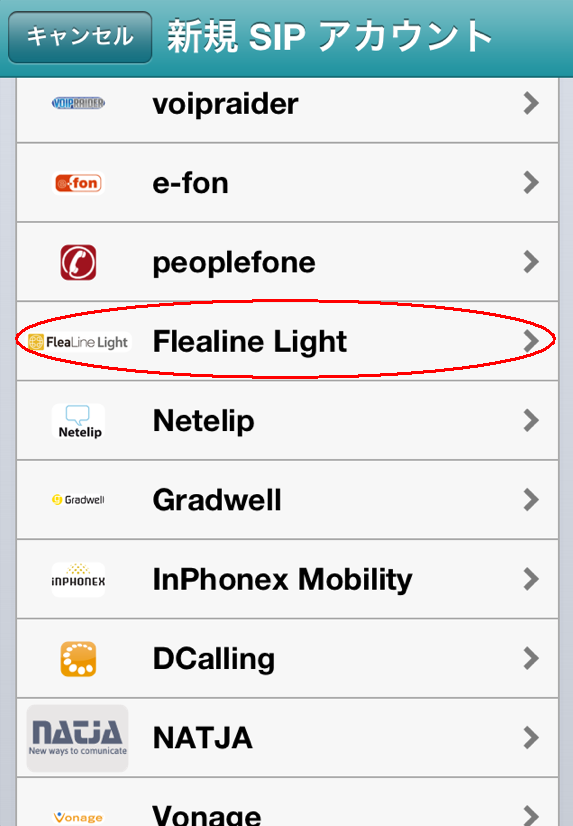This screenshot has height=826, width=573.
Task: Select the peoplefone provider name
Action: [x=234, y=263]
